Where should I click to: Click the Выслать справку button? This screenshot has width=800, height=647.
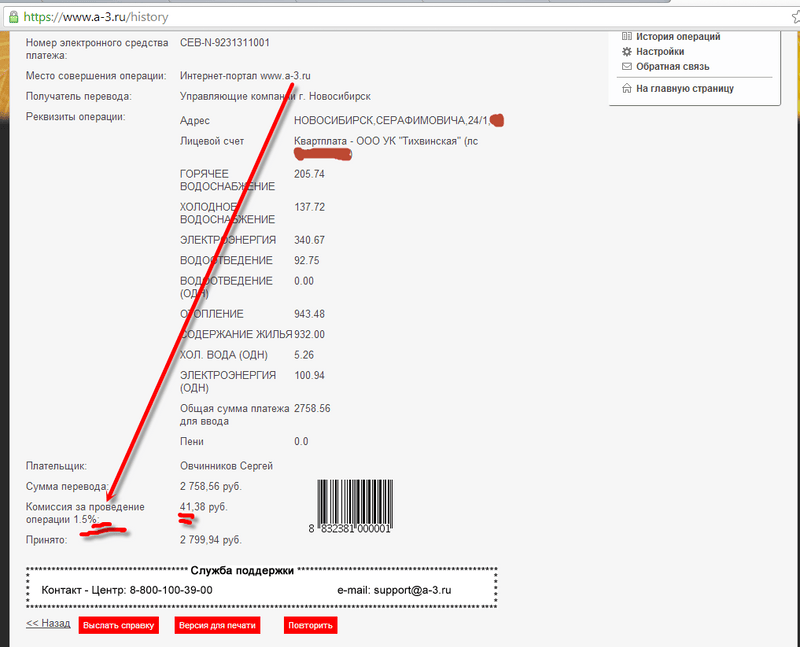[x=118, y=625]
